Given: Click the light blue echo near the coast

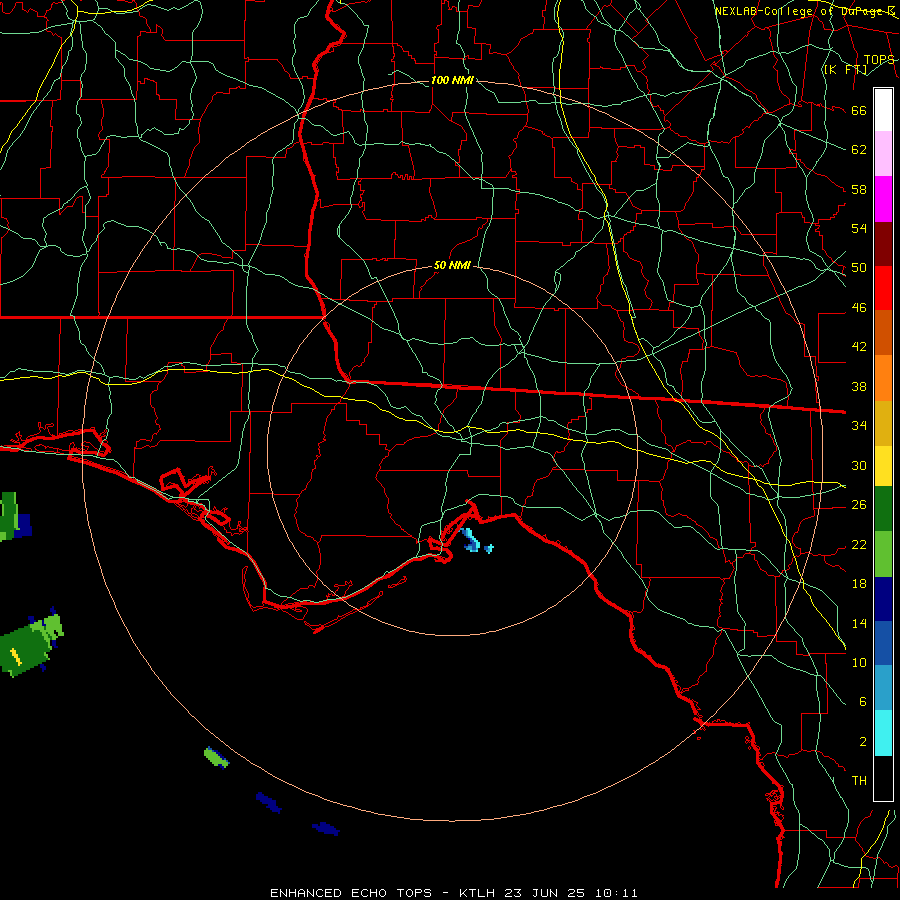Looking at the screenshot, I should (471, 540).
